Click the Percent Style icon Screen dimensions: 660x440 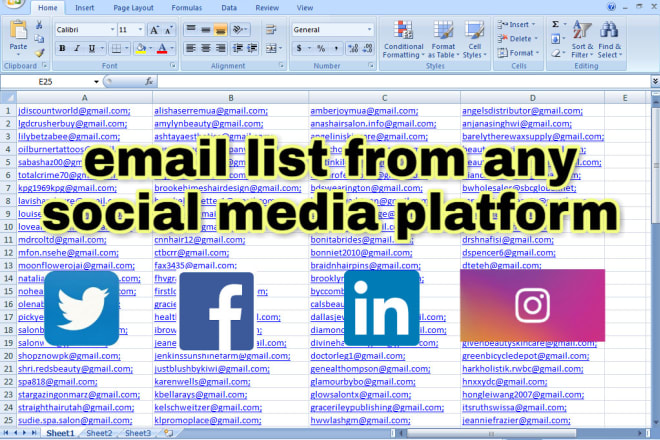pyautogui.click(x=321, y=48)
